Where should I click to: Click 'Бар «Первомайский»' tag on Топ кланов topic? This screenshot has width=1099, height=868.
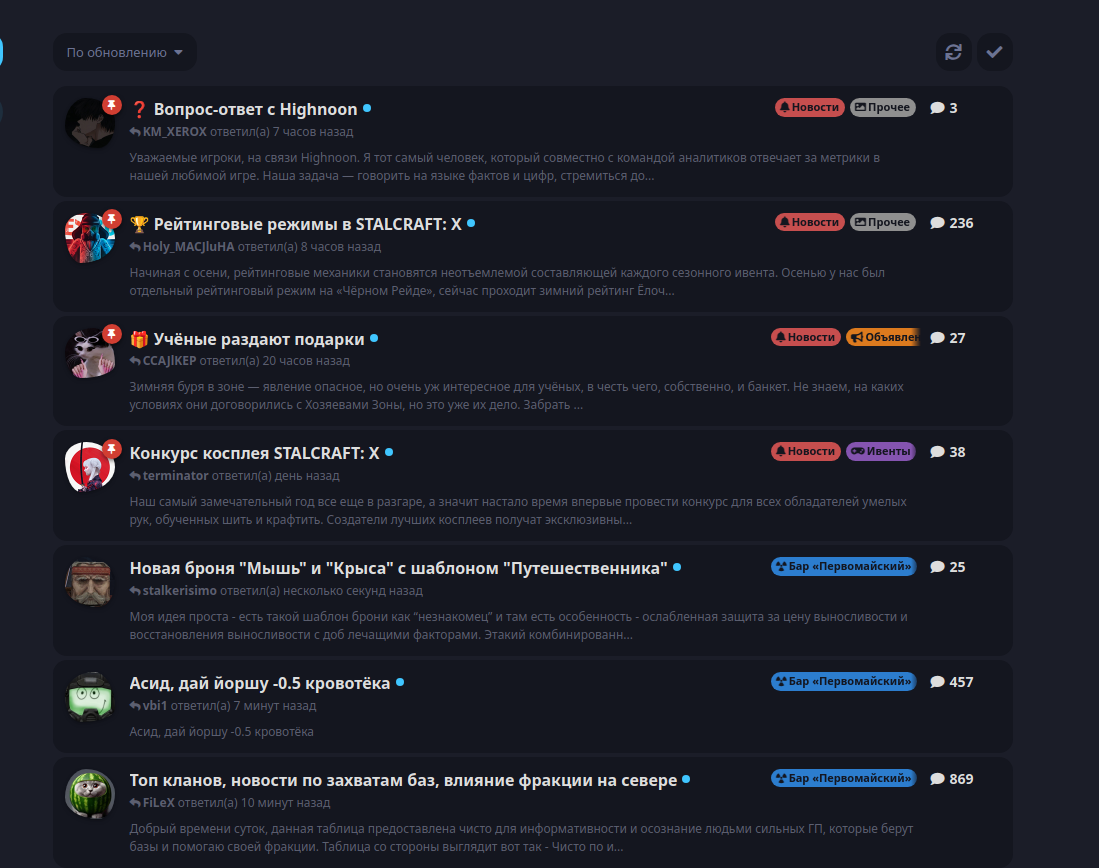click(x=843, y=778)
